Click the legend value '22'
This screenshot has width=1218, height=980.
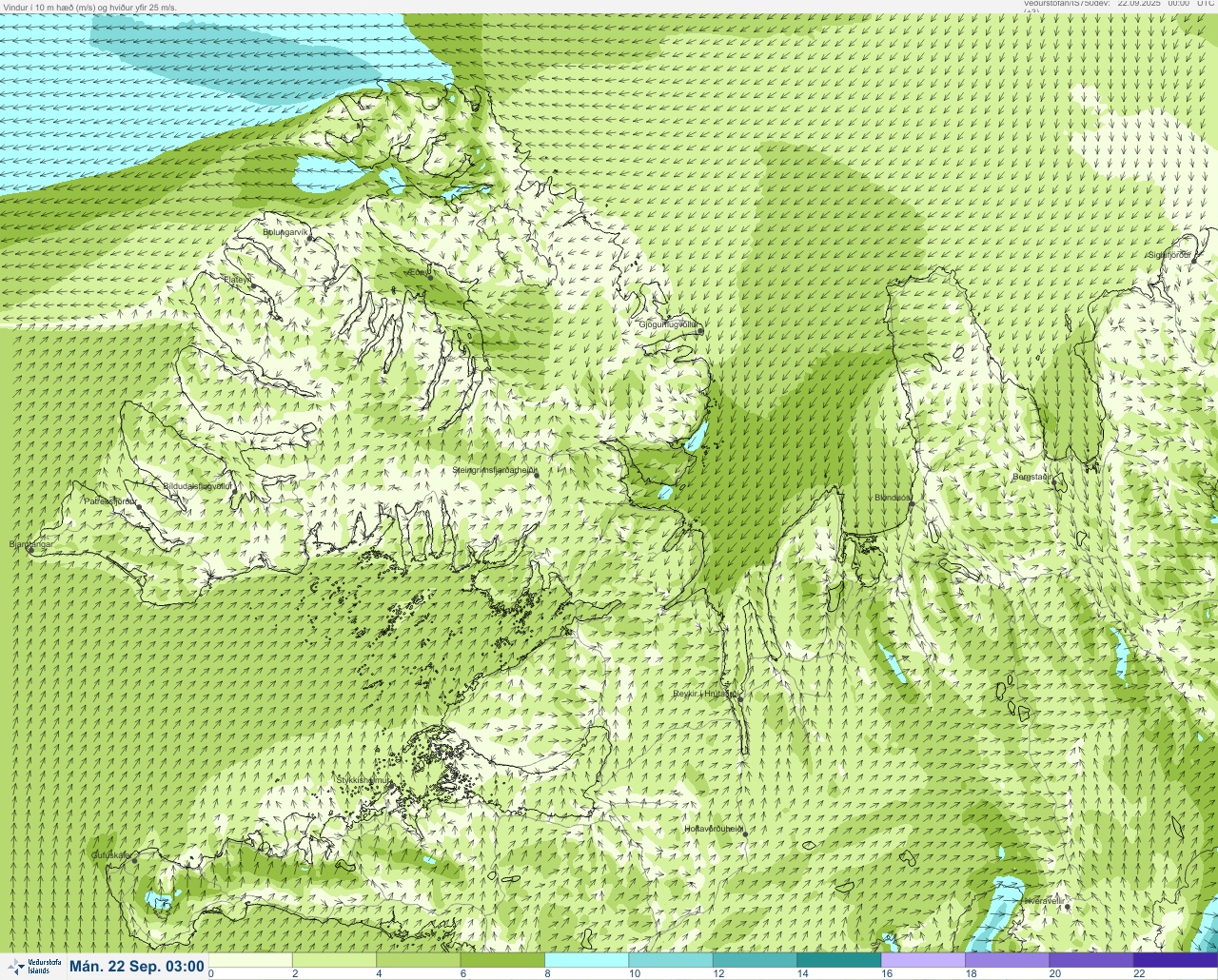click(x=1138, y=974)
